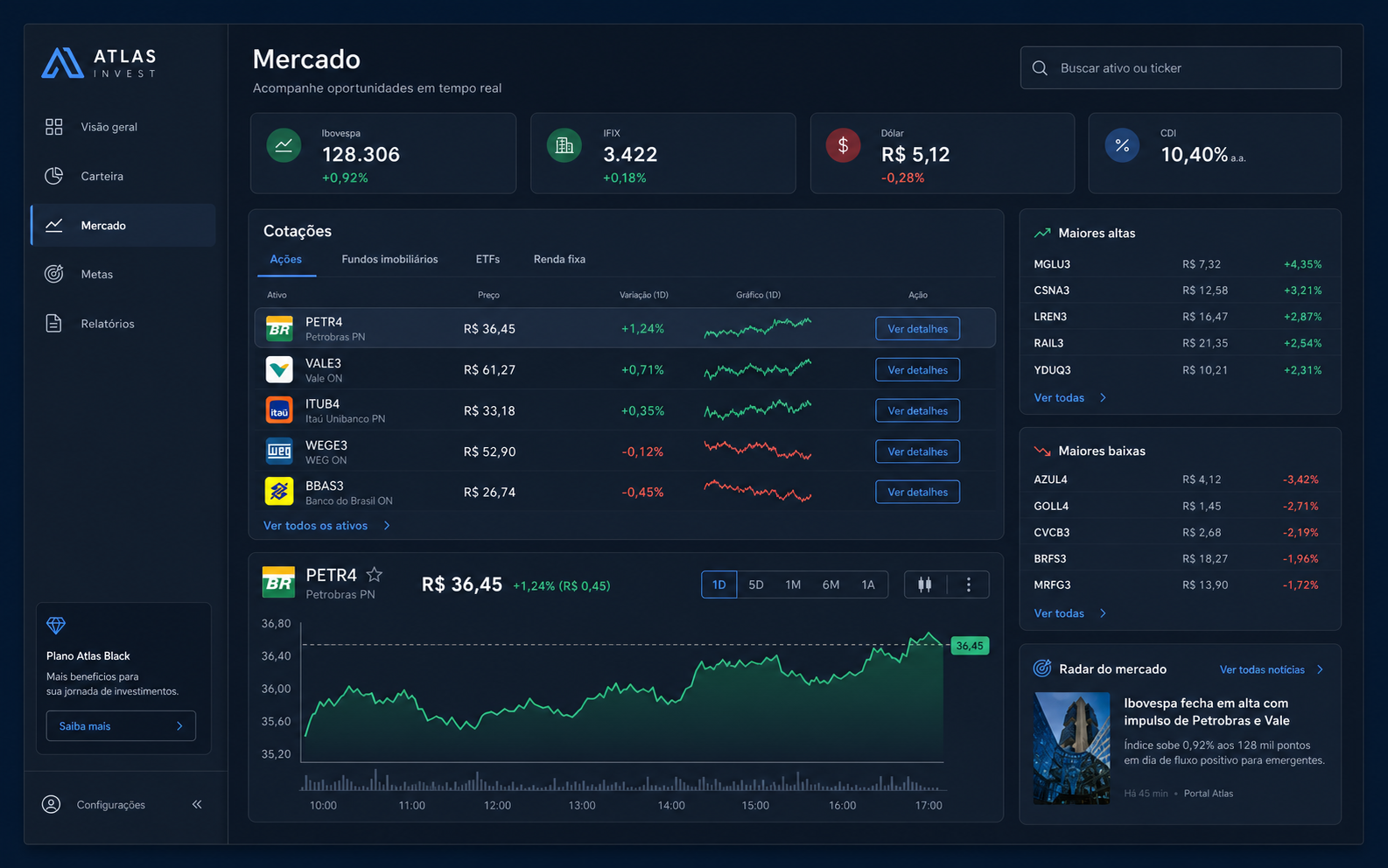Ver detalhes for PETR4
The height and width of the screenshot is (868, 1388).
pos(917,329)
